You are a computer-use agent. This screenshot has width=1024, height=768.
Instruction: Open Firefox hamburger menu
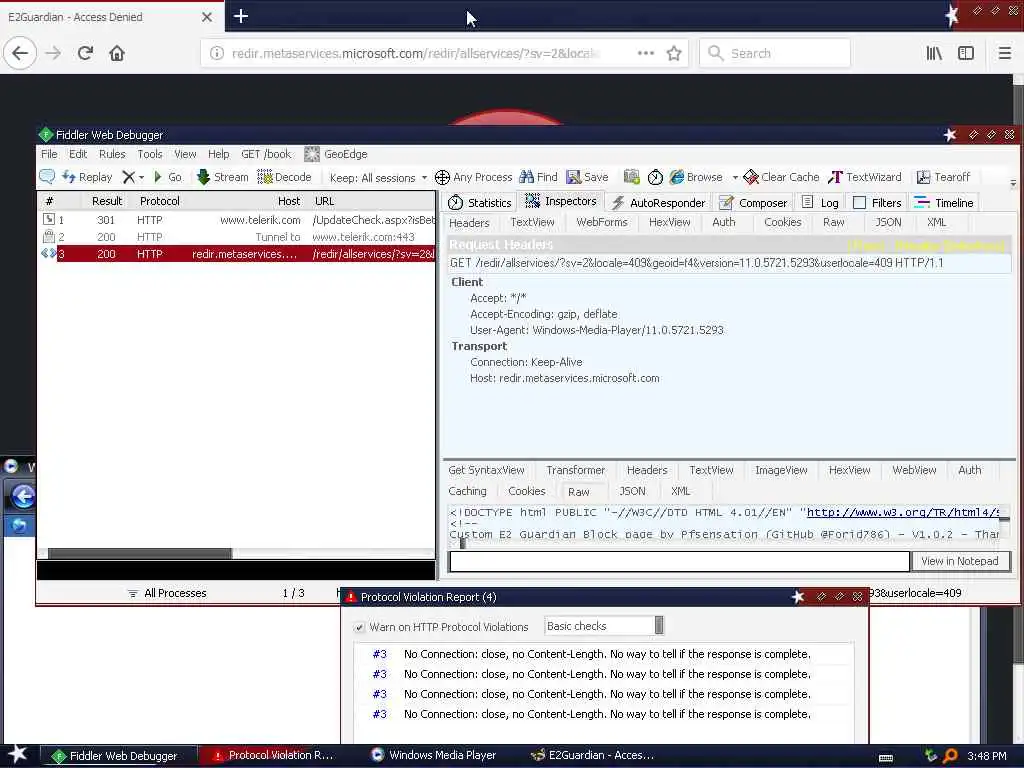[1004, 53]
